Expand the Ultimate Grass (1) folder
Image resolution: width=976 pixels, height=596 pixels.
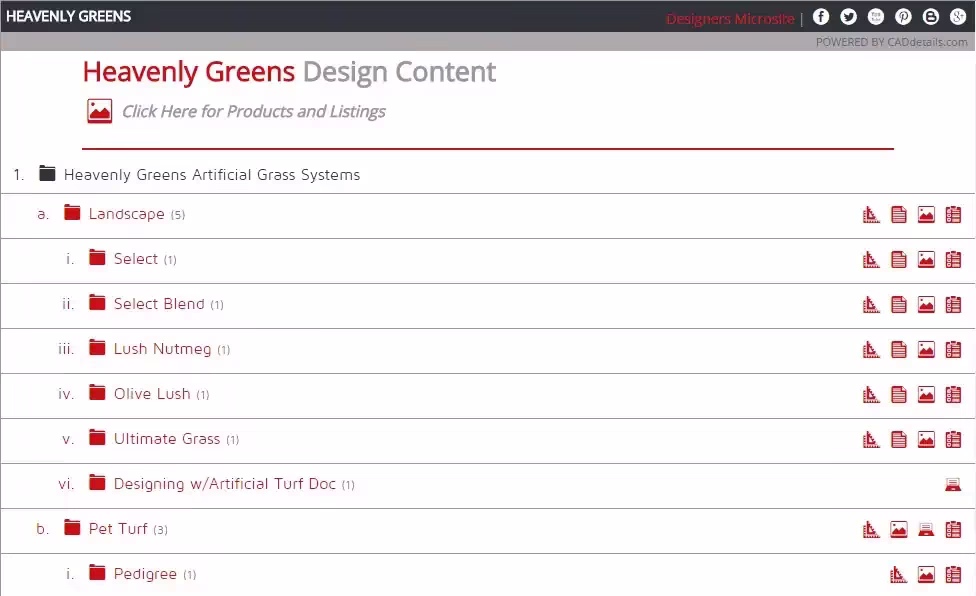(97, 437)
